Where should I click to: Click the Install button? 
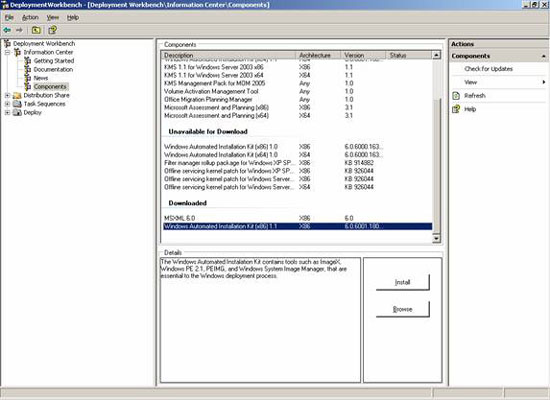403,282
